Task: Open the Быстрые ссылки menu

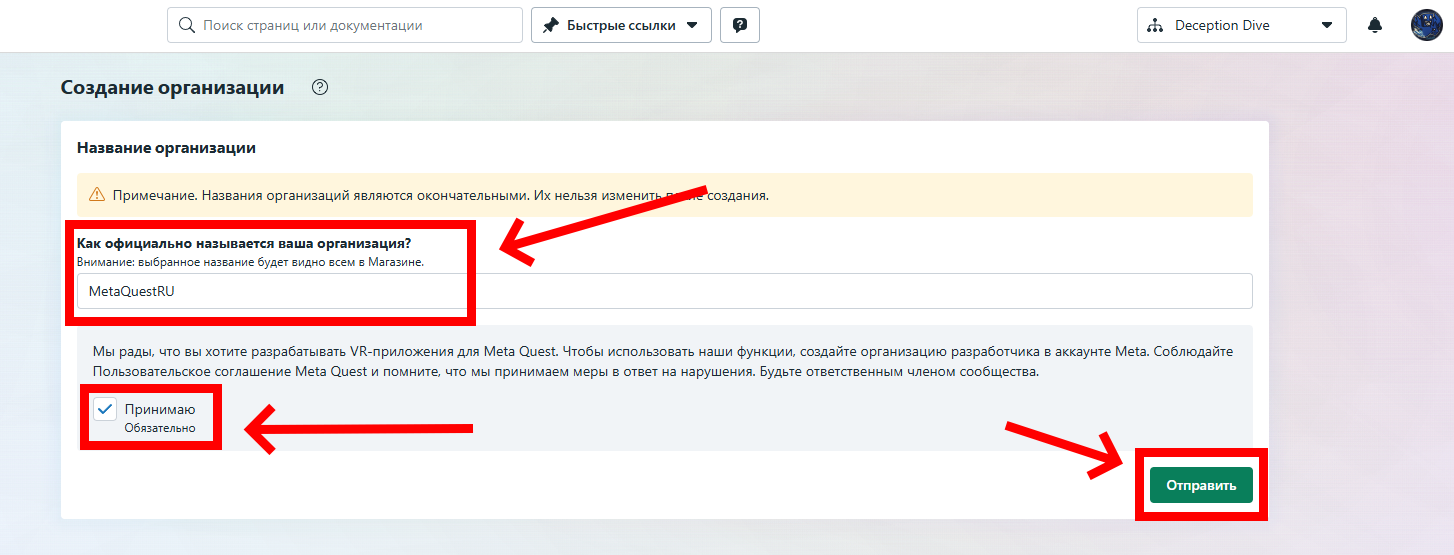Action: pos(621,26)
